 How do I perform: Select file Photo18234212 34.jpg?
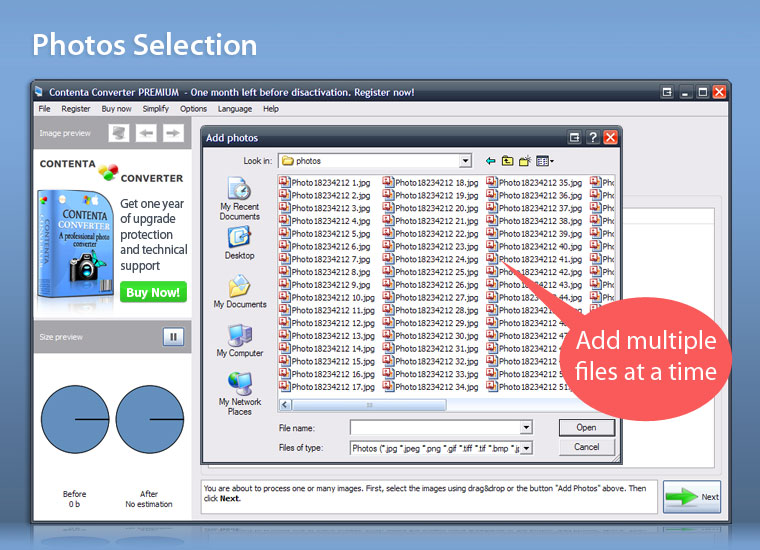[430, 387]
